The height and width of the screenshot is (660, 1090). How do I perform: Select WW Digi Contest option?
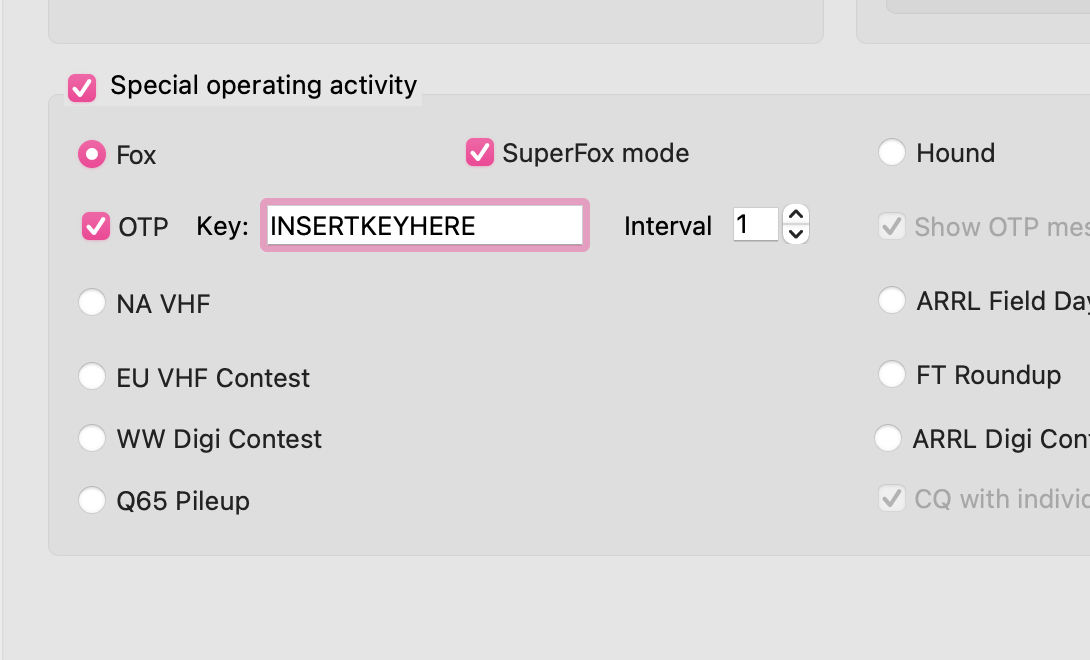(92, 438)
